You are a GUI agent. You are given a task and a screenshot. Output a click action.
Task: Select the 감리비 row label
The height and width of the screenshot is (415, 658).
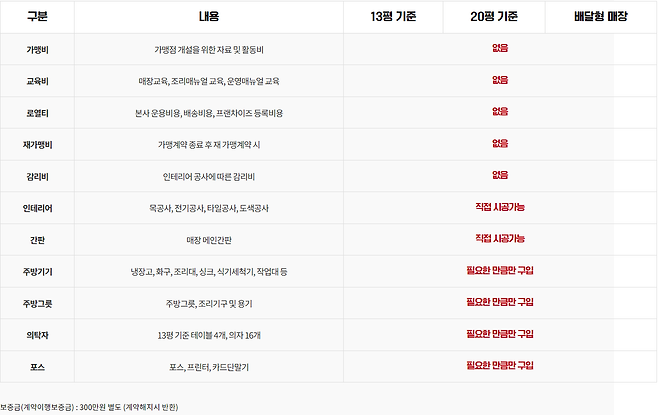(37, 175)
